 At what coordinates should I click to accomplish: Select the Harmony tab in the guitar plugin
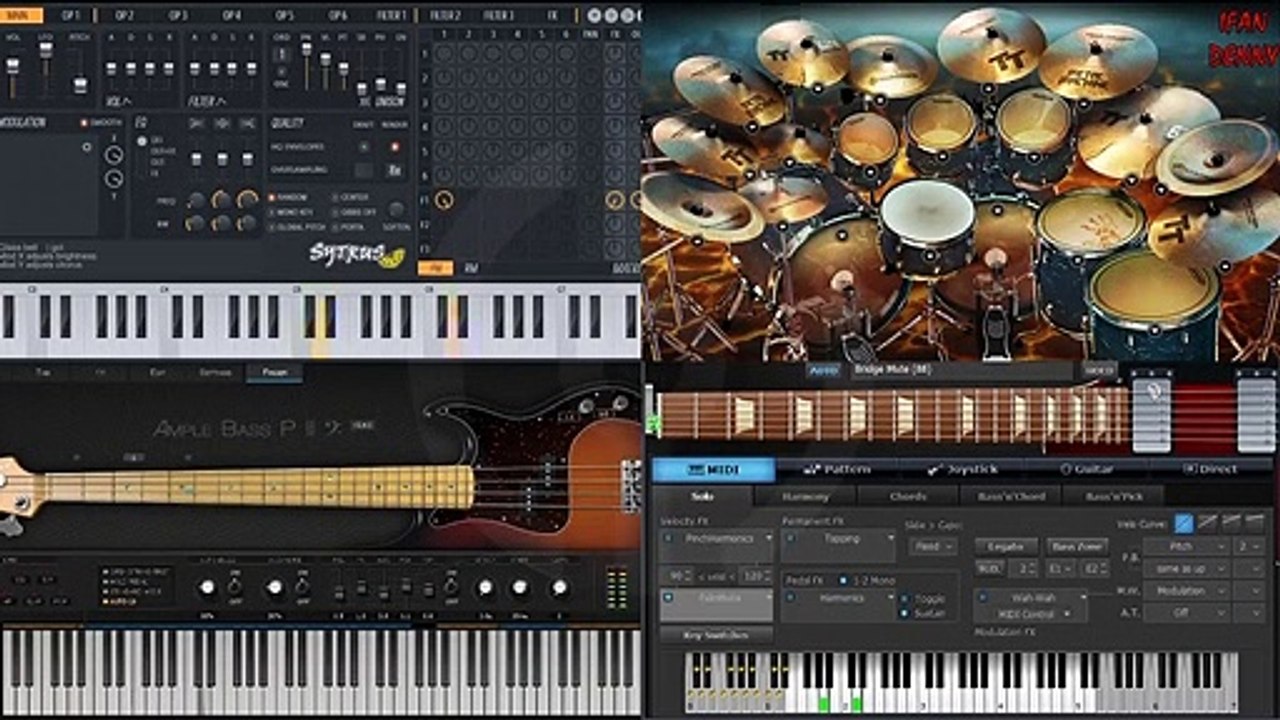click(x=805, y=496)
